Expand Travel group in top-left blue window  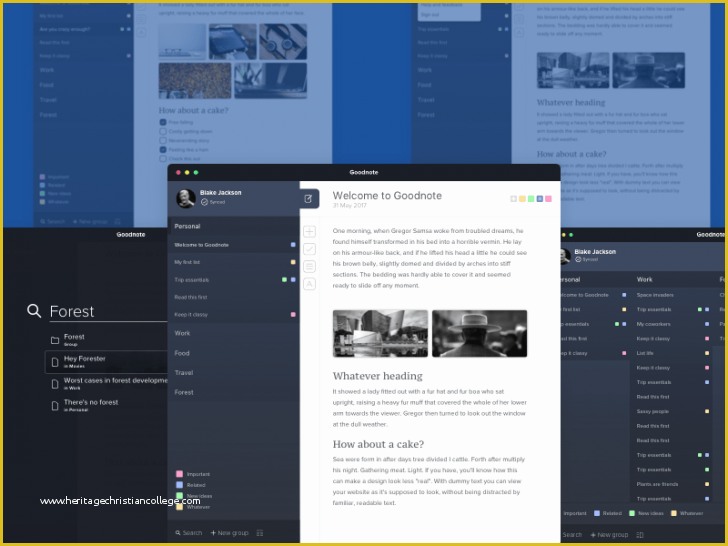84,100
